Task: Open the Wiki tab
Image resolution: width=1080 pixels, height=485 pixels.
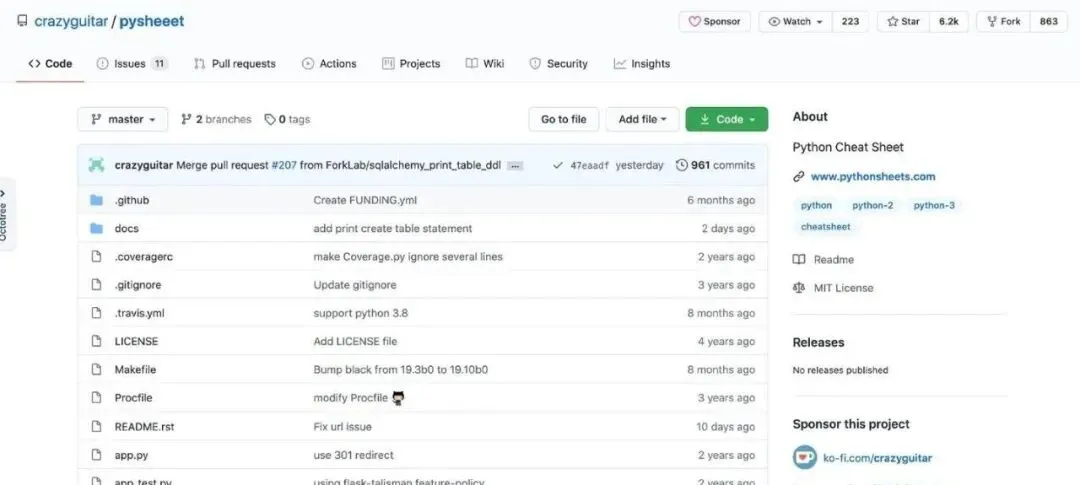Action: (485, 63)
